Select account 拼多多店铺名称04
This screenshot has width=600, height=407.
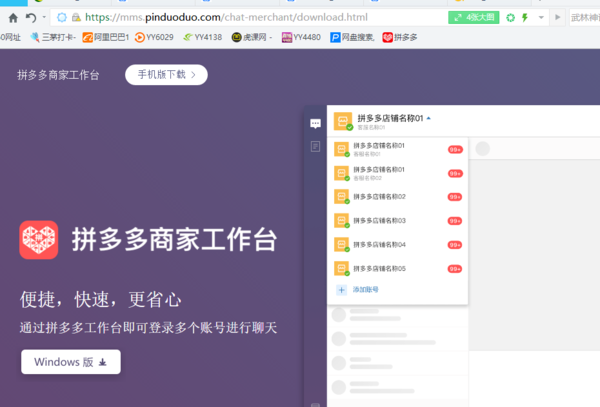click(x=398, y=245)
